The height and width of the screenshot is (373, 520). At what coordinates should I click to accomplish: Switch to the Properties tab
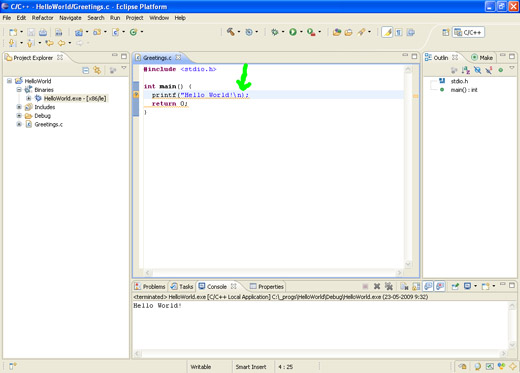pos(267,286)
